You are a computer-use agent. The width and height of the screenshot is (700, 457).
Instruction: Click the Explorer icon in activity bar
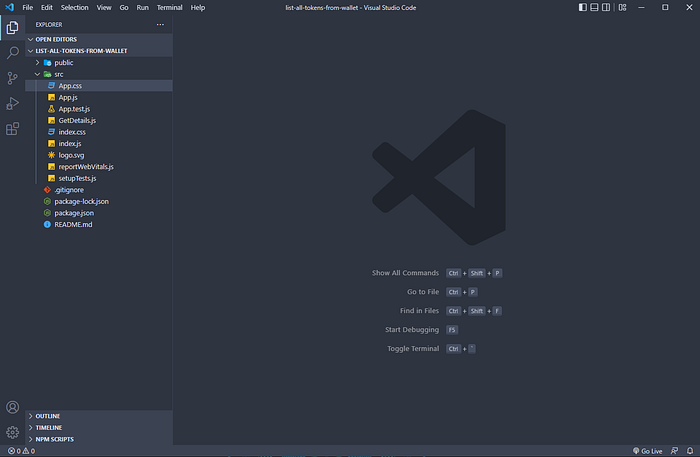point(12,27)
